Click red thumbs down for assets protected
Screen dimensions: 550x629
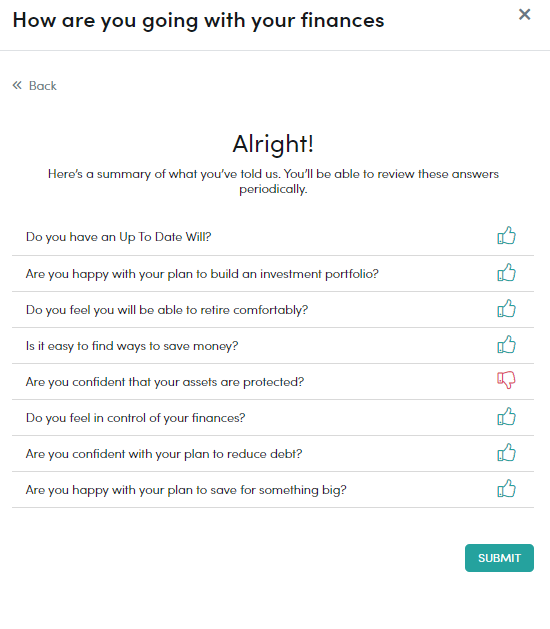coord(506,380)
